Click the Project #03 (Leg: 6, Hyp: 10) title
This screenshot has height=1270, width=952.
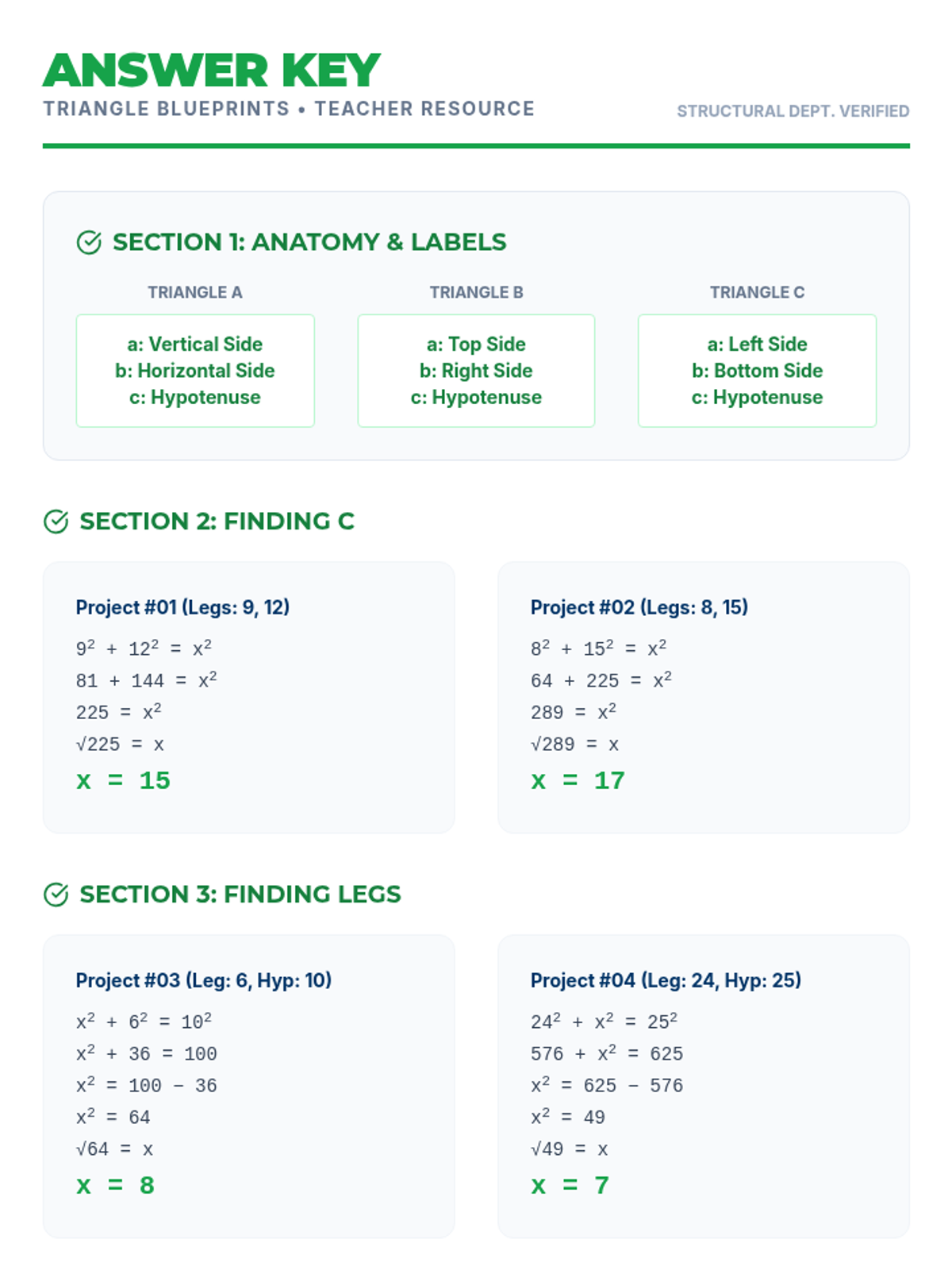[204, 980]
